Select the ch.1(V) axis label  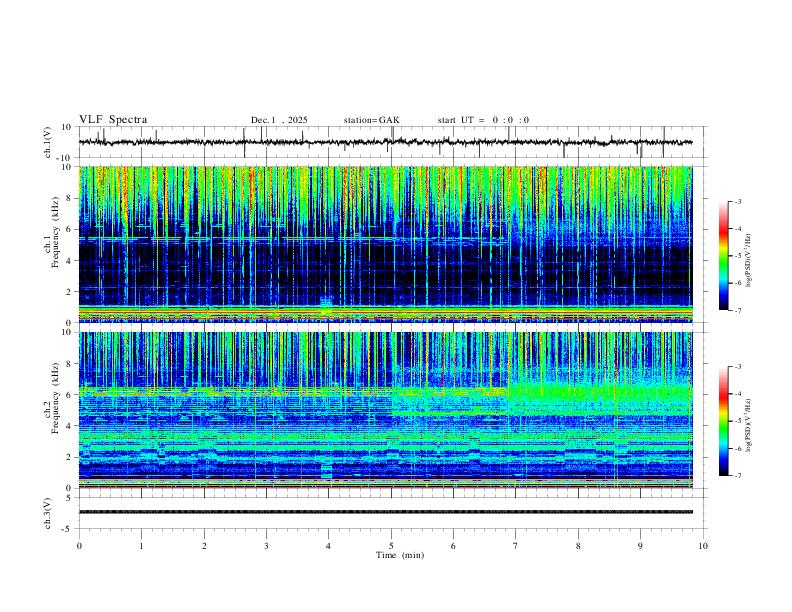click(48, 142)
